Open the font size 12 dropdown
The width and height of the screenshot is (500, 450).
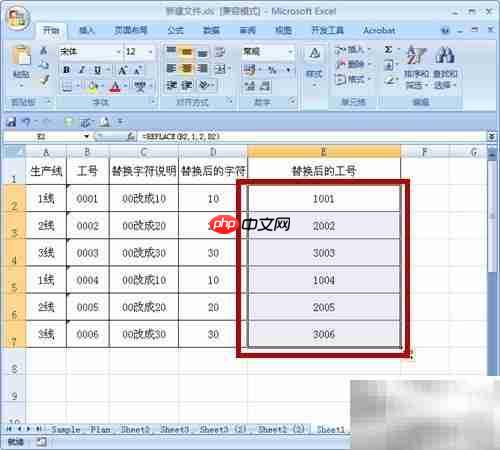click(150, 52)
